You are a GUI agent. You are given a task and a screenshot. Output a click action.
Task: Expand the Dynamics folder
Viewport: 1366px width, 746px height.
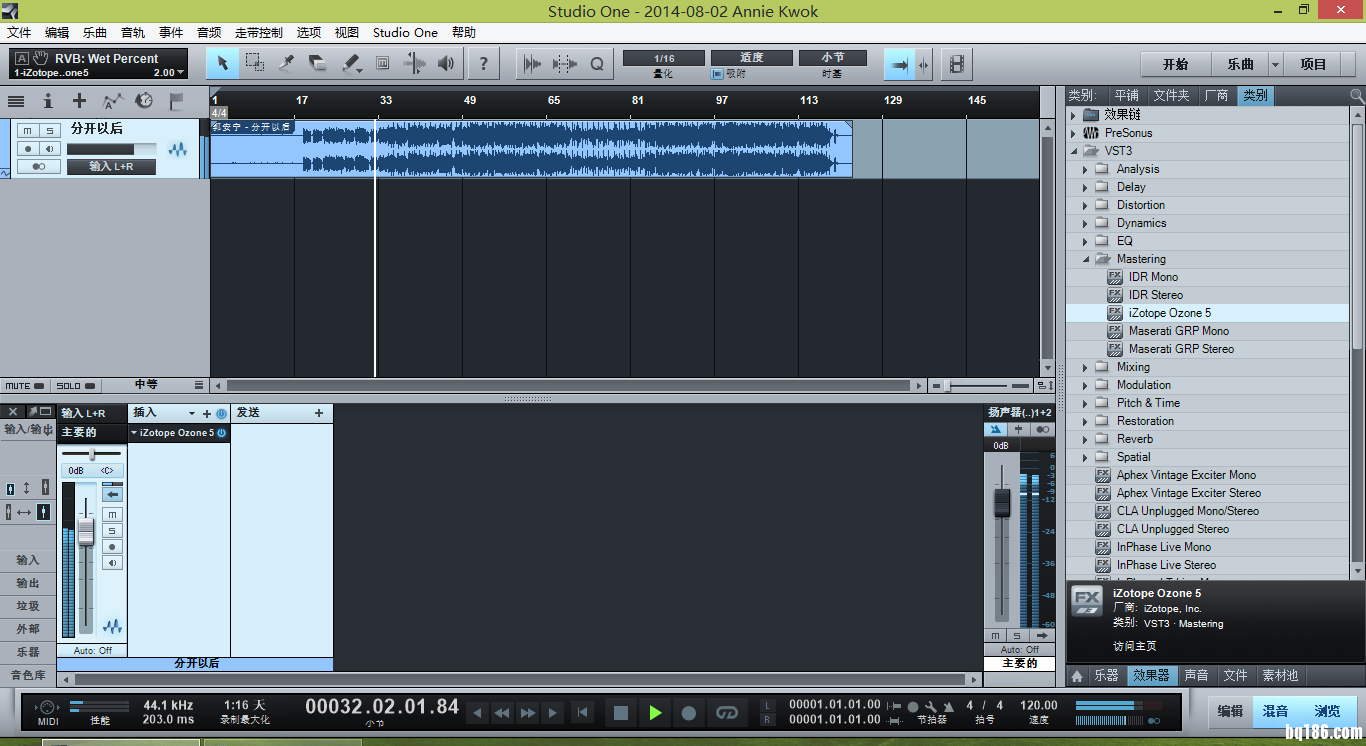[x=1085, y=223]
